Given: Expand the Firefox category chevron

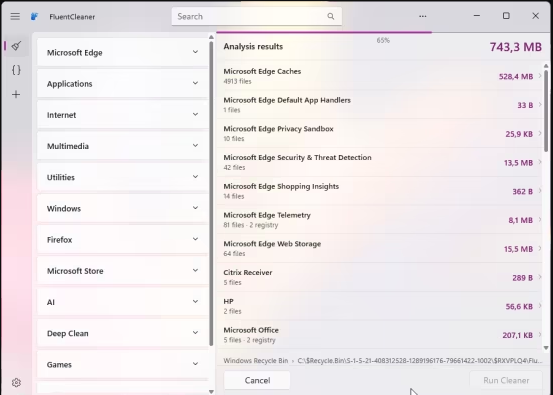Looking at the screenshot, I should click(195, 239).
